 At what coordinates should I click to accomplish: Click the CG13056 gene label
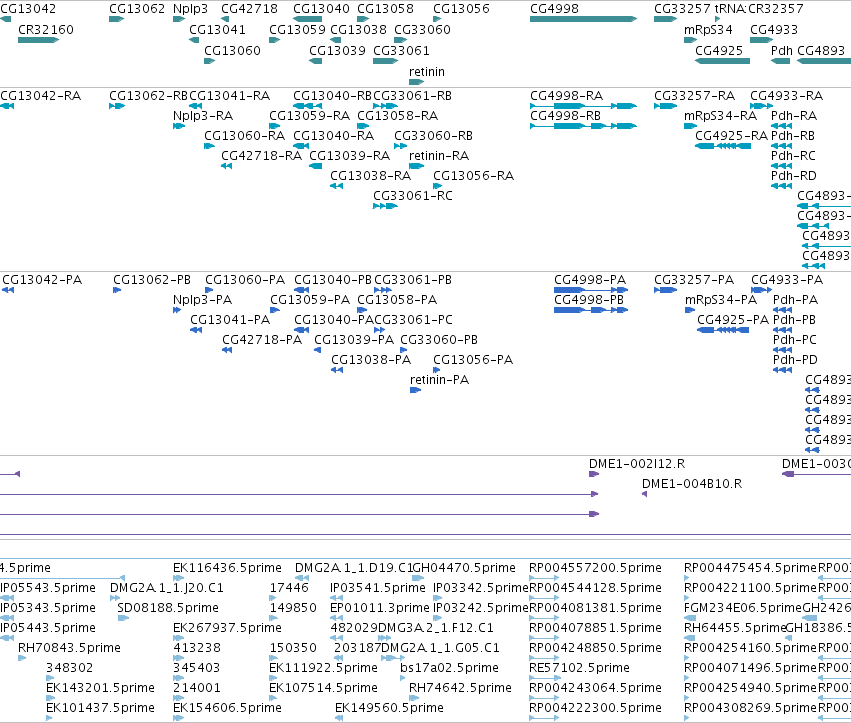(x=461, y=9)
